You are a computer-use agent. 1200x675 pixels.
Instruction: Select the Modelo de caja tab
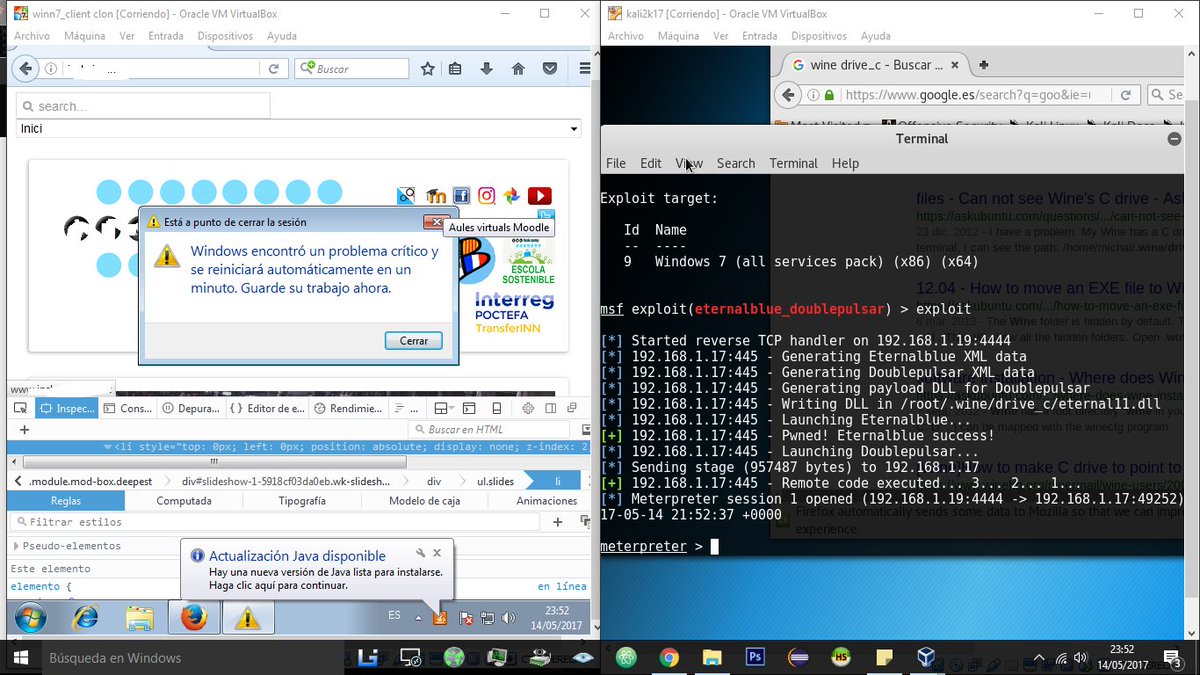(x=425, y=501)
